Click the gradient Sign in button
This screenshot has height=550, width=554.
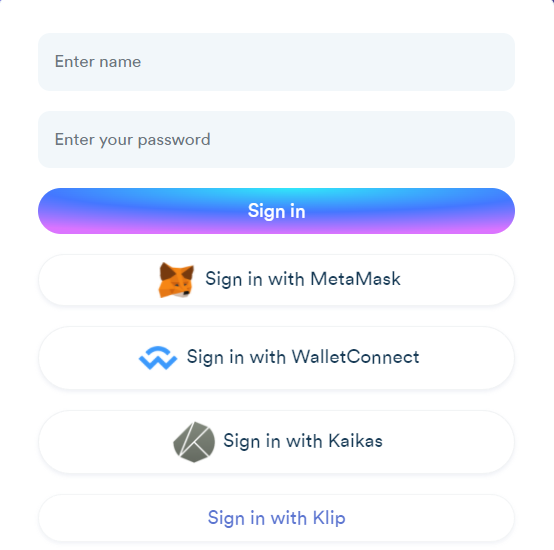[x=276, y=211]
